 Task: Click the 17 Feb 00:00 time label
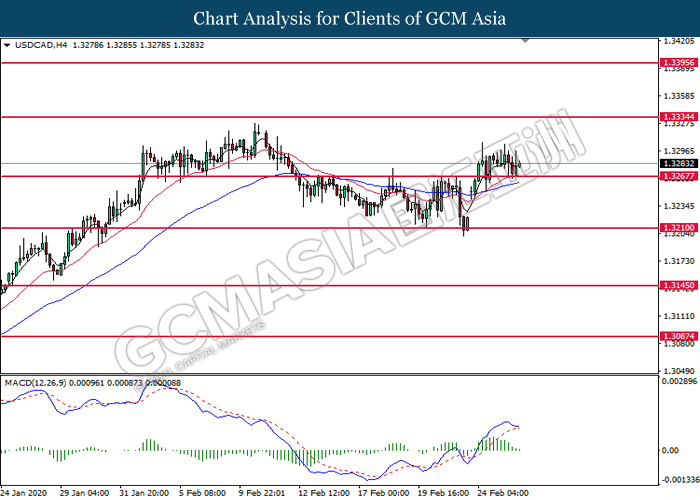(384, 493)
